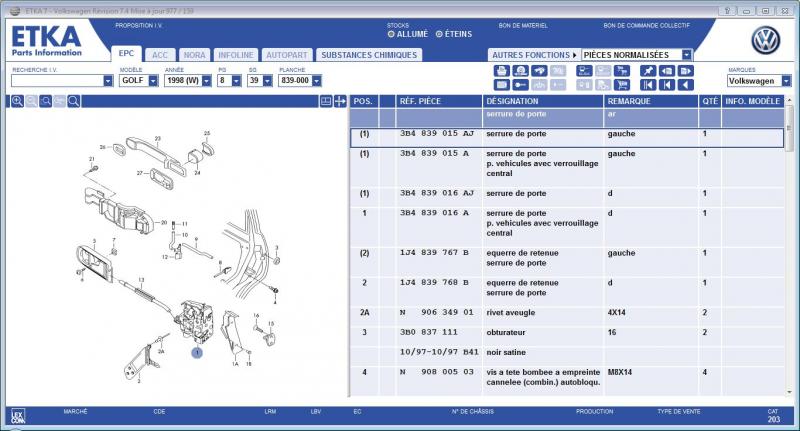Open the Pièces normalisées dropdown
This screenshot has height=431, width=800.
(687, 55)
